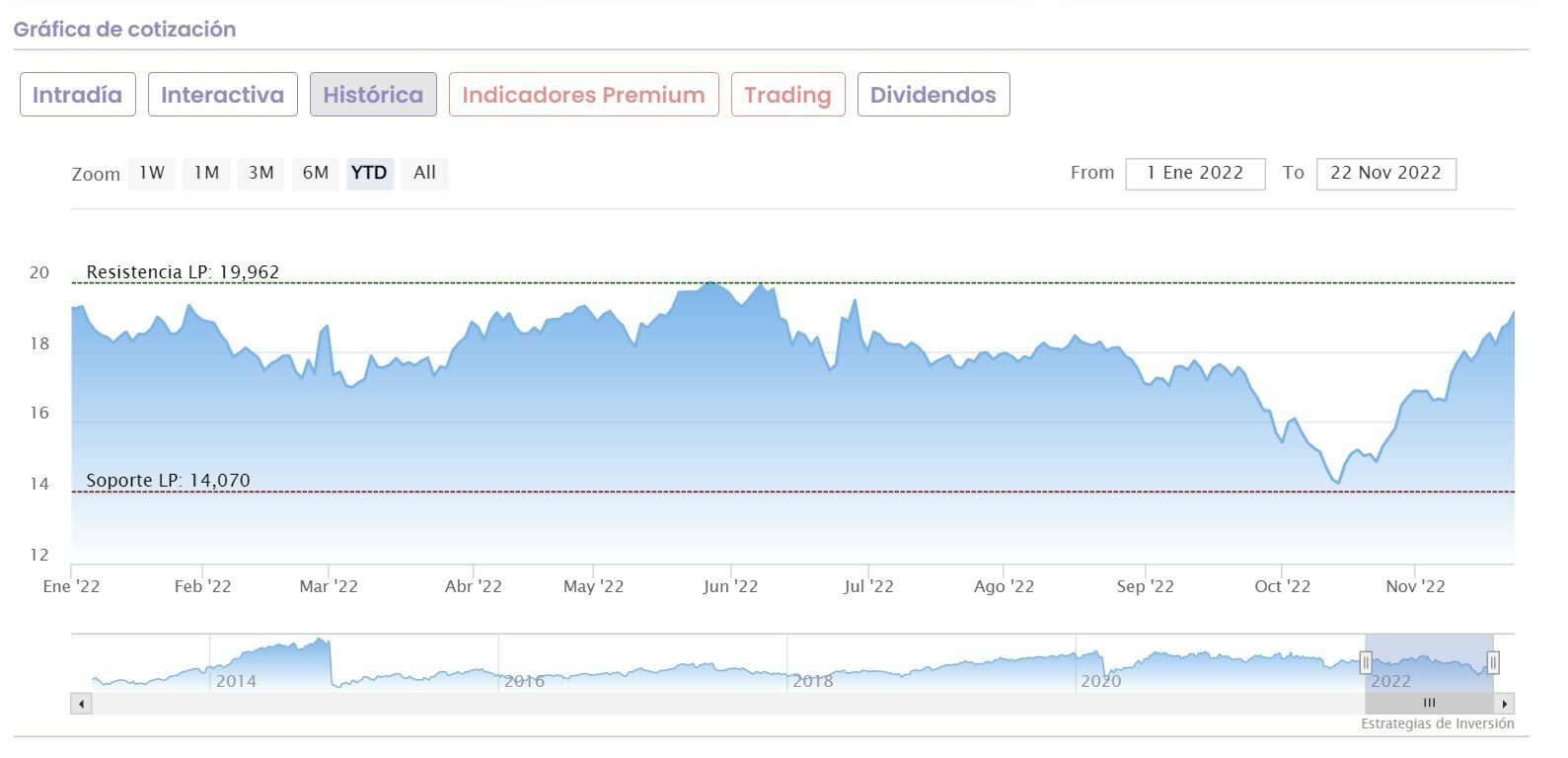Screen dimensions: 1568x758
Task: Switch to the Interactiva tab
Action: [222, 95]
